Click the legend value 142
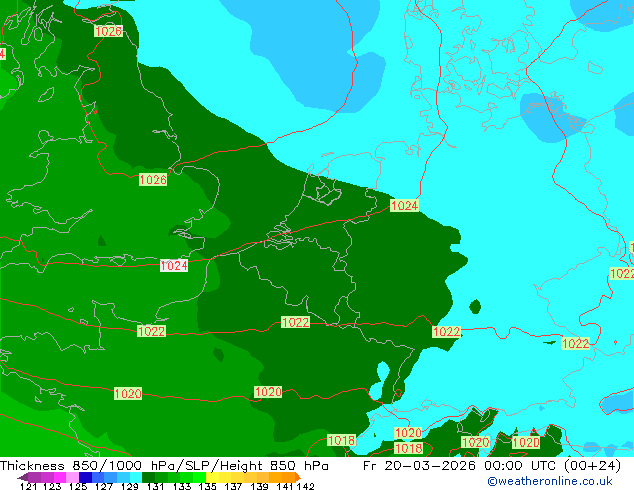Screen dimensions: 634x490 click(x=305, y=486)
